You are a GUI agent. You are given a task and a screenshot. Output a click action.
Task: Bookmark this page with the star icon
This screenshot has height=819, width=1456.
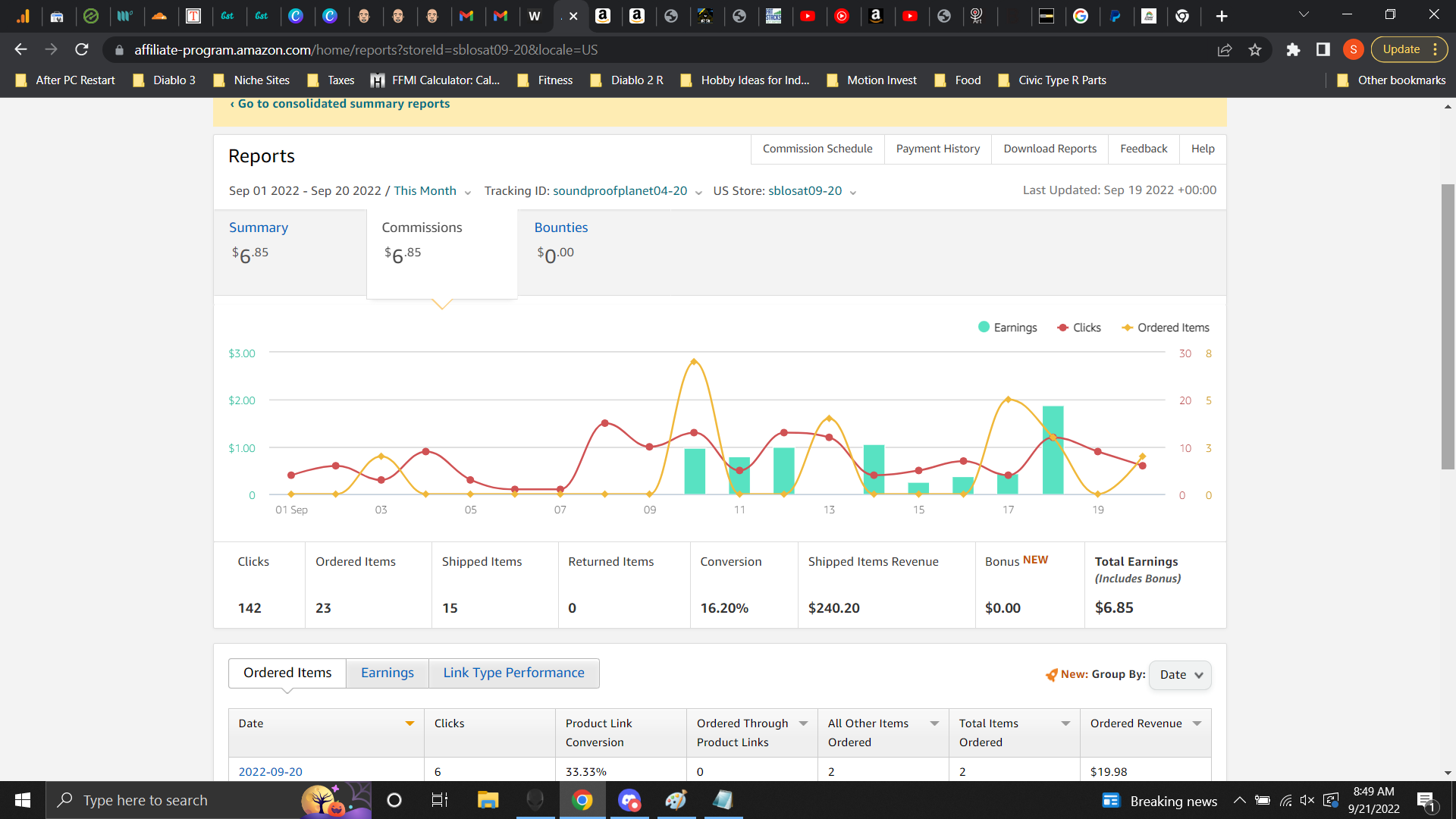click(x=1255, y=49)
